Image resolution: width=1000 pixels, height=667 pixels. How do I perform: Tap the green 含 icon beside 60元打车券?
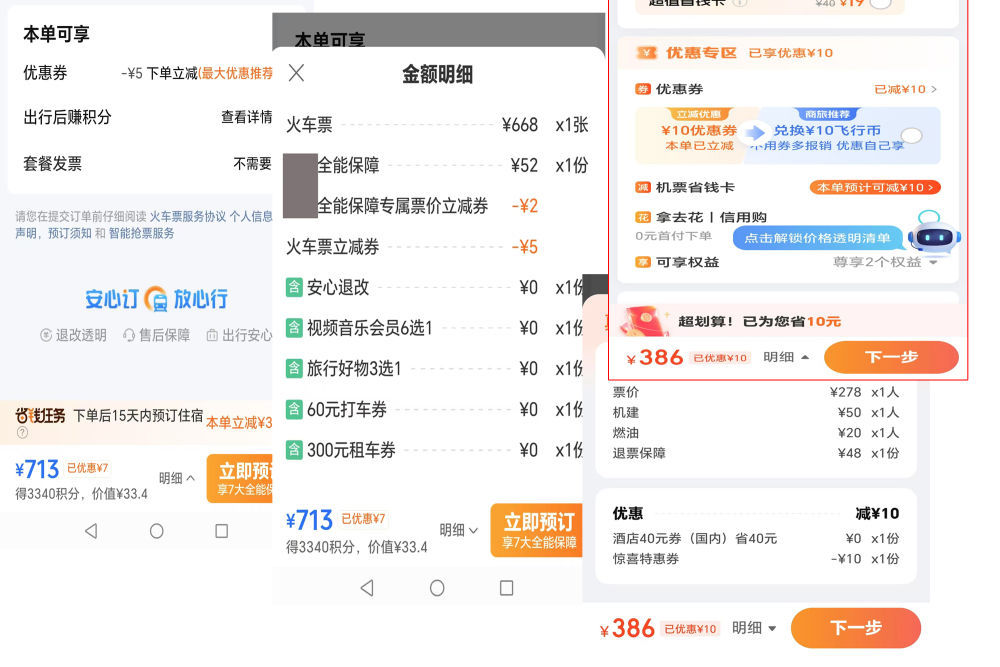(x=294, y=409)
